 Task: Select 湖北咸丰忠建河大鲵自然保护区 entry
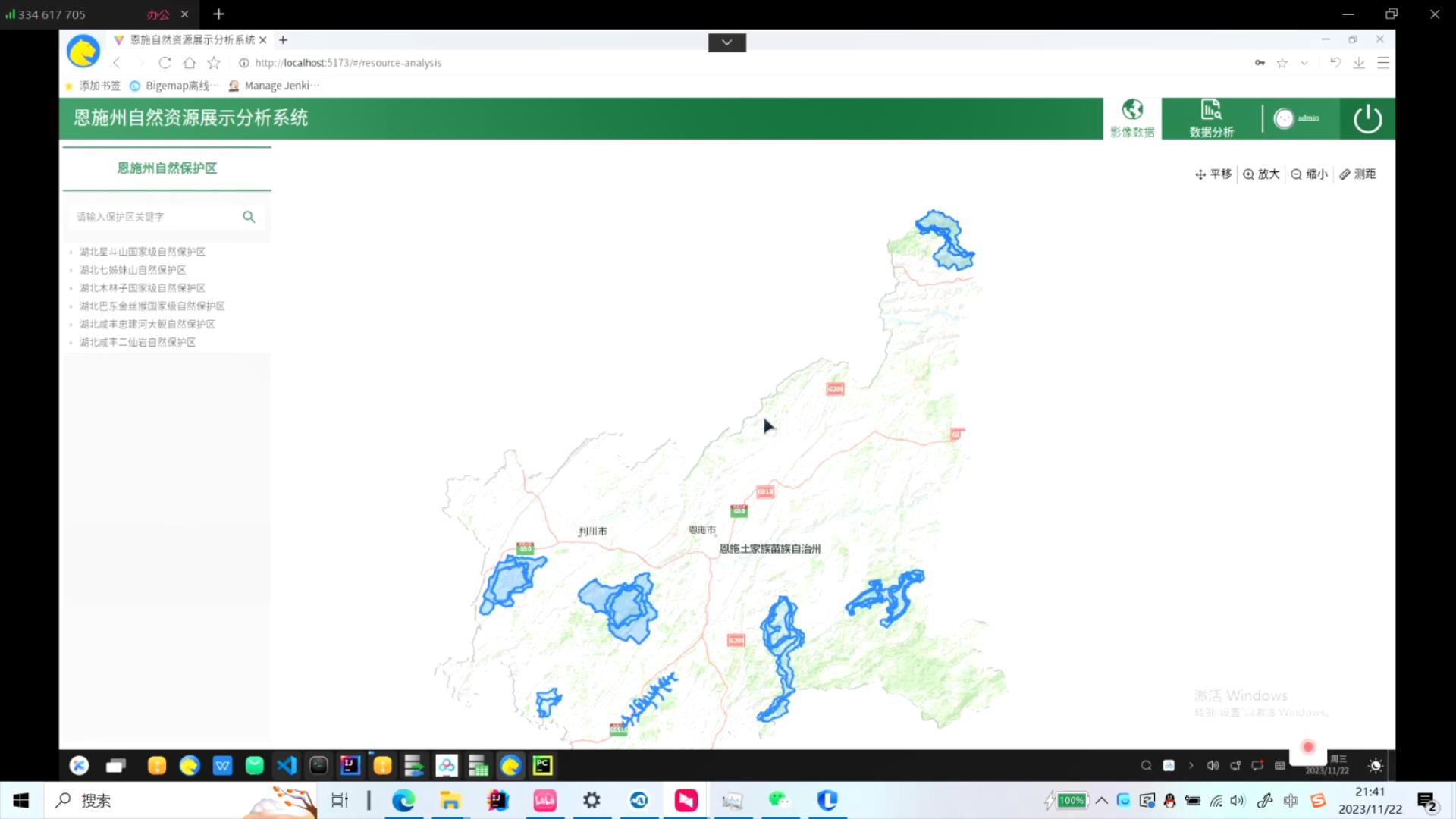click(x=147, y=325)
